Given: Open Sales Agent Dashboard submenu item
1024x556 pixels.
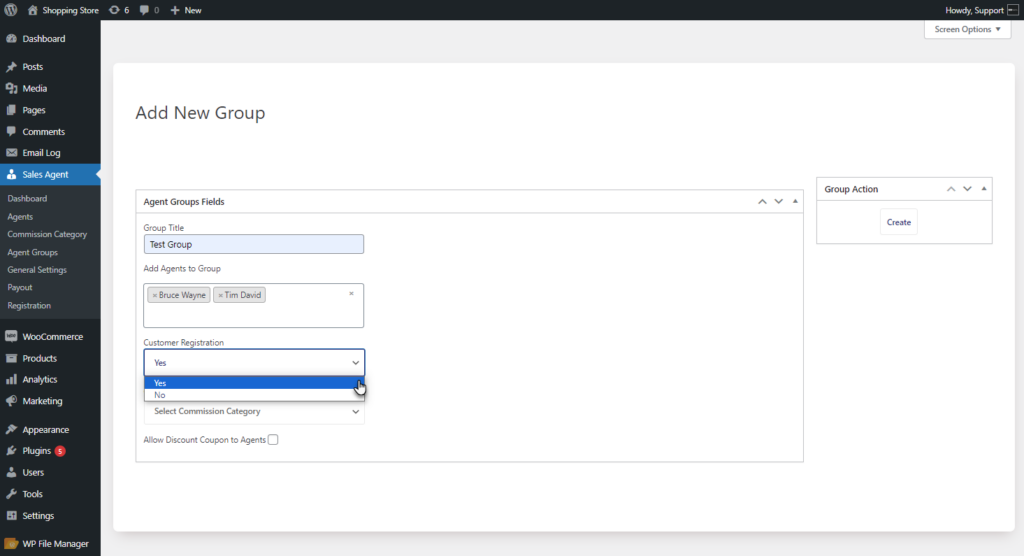Looking at the screenshot, I should tap(27, 199).
